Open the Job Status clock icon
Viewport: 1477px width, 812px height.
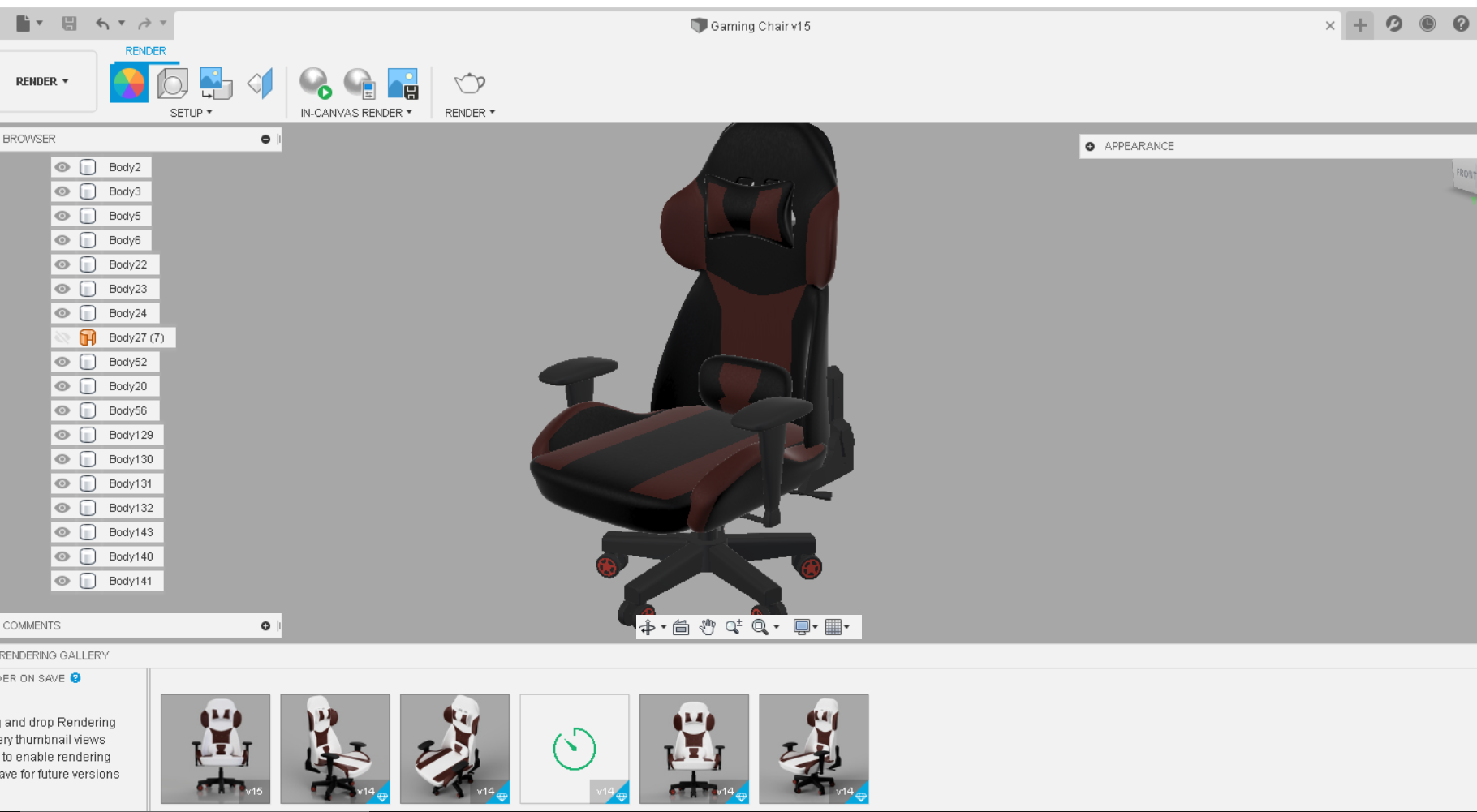[1427, 24]
